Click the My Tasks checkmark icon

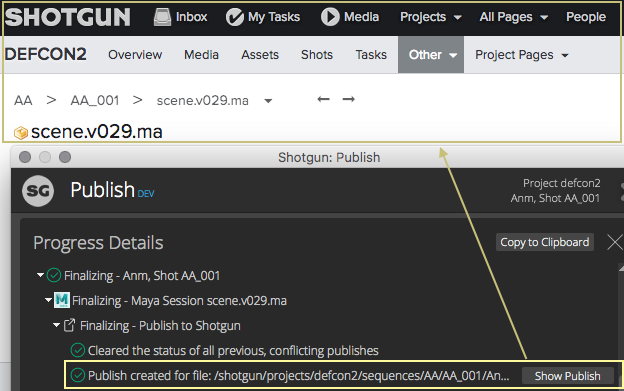click(234, 17)
